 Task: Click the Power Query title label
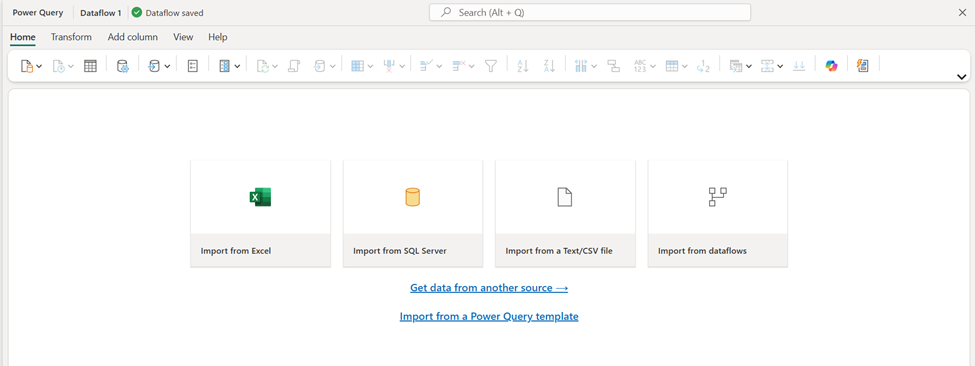[x=38, y=12]
